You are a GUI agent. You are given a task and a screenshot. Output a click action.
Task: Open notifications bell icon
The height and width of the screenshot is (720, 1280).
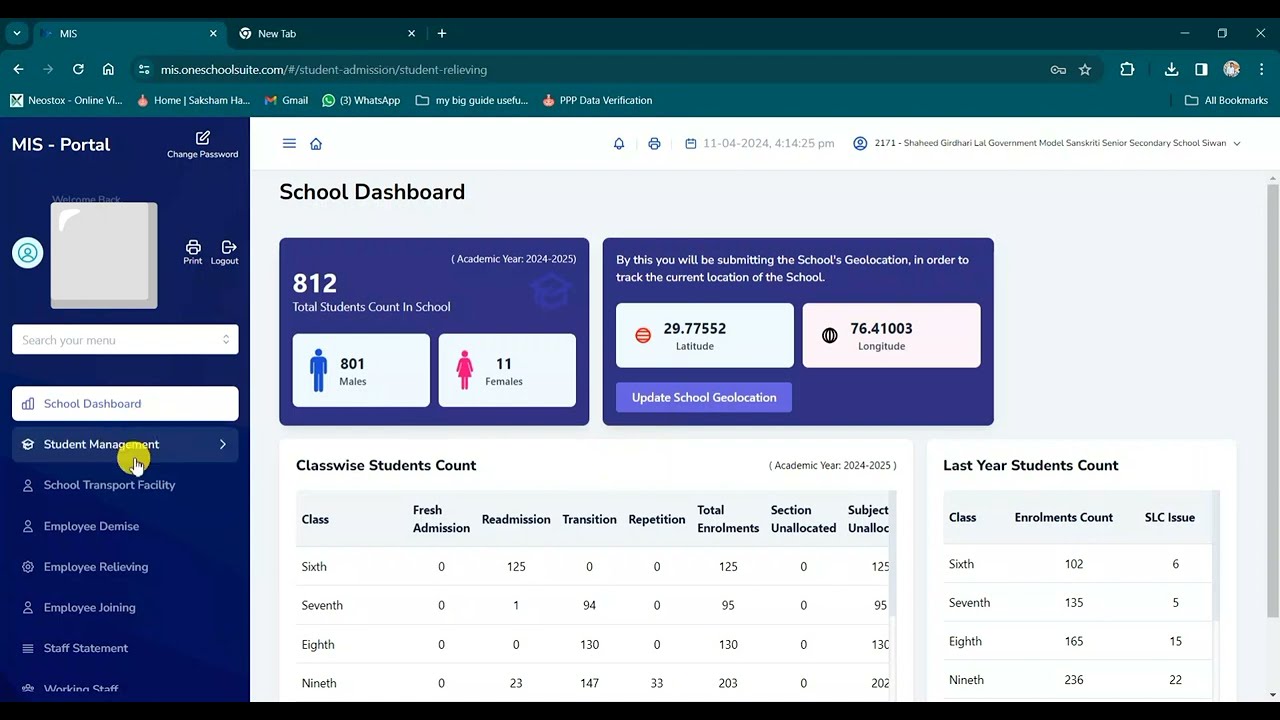point(619,144)
